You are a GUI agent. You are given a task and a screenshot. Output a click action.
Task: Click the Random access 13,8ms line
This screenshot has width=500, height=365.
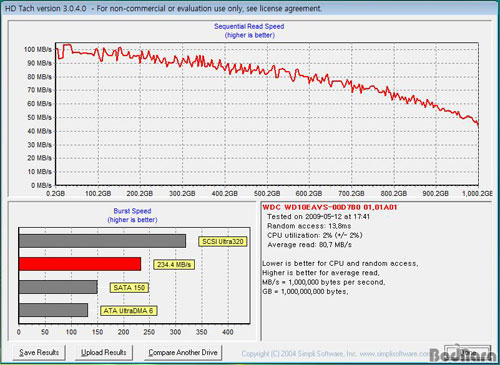(309, 226)
